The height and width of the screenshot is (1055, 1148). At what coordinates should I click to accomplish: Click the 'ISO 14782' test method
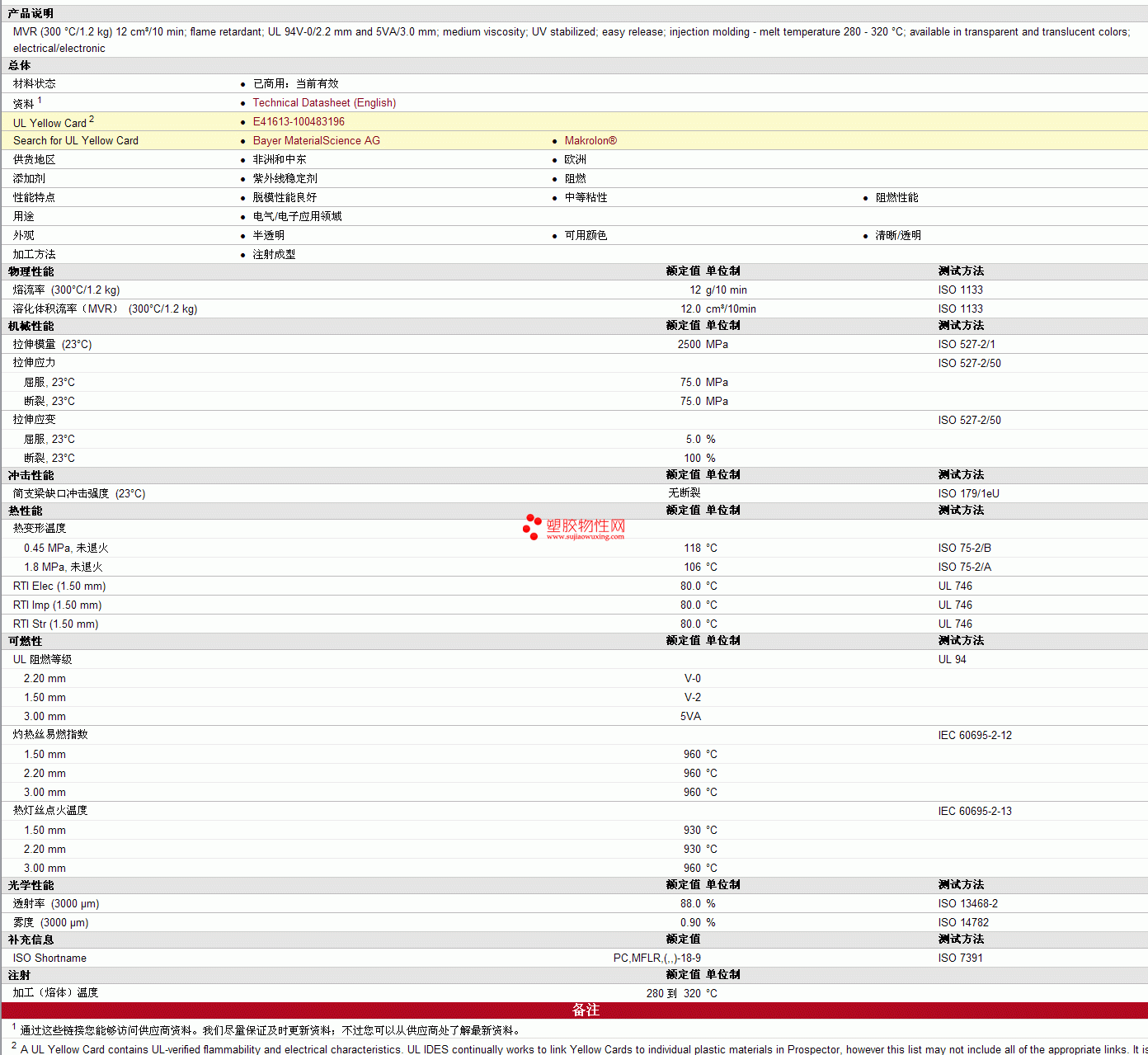[963, 923]
